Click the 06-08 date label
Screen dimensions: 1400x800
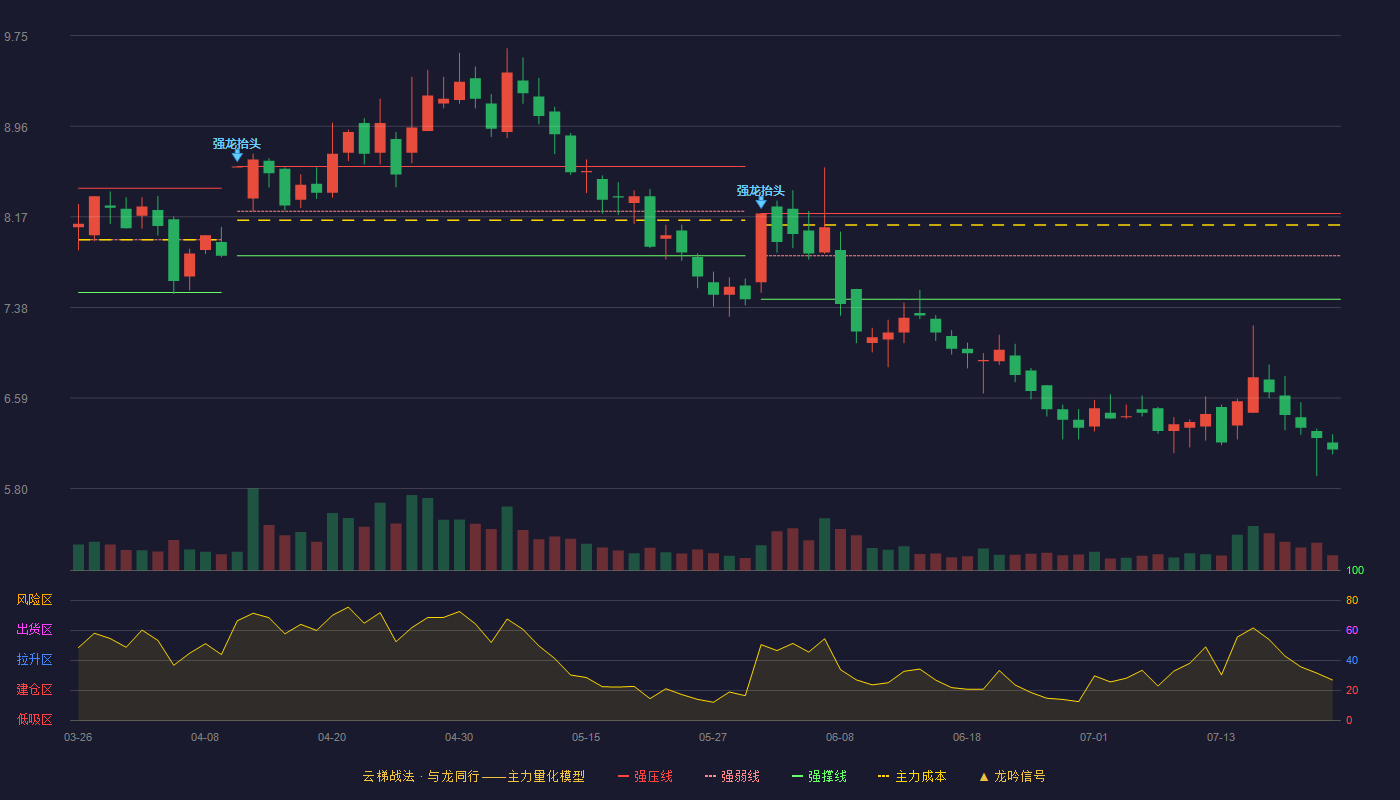coord(840,737)
